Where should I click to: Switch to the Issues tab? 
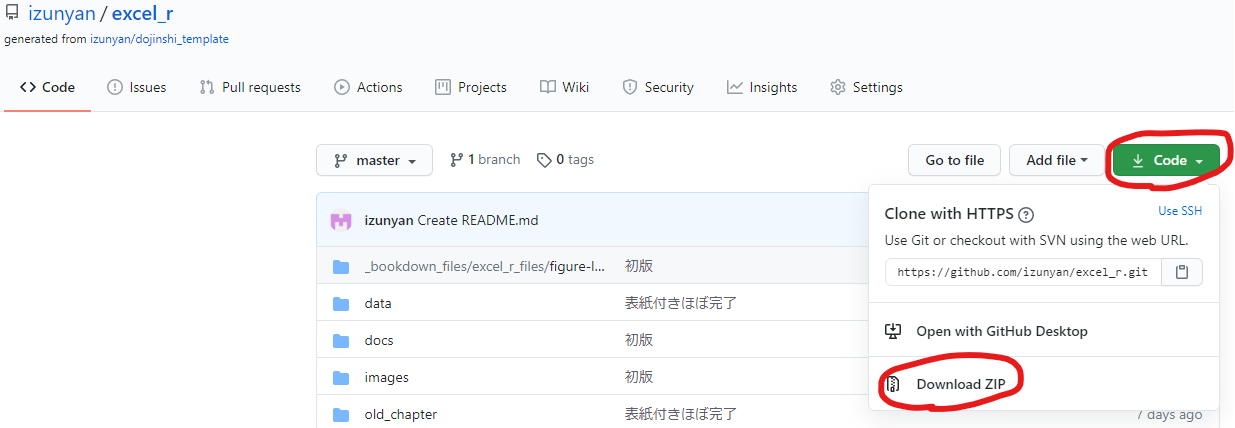tap(137, 87)
